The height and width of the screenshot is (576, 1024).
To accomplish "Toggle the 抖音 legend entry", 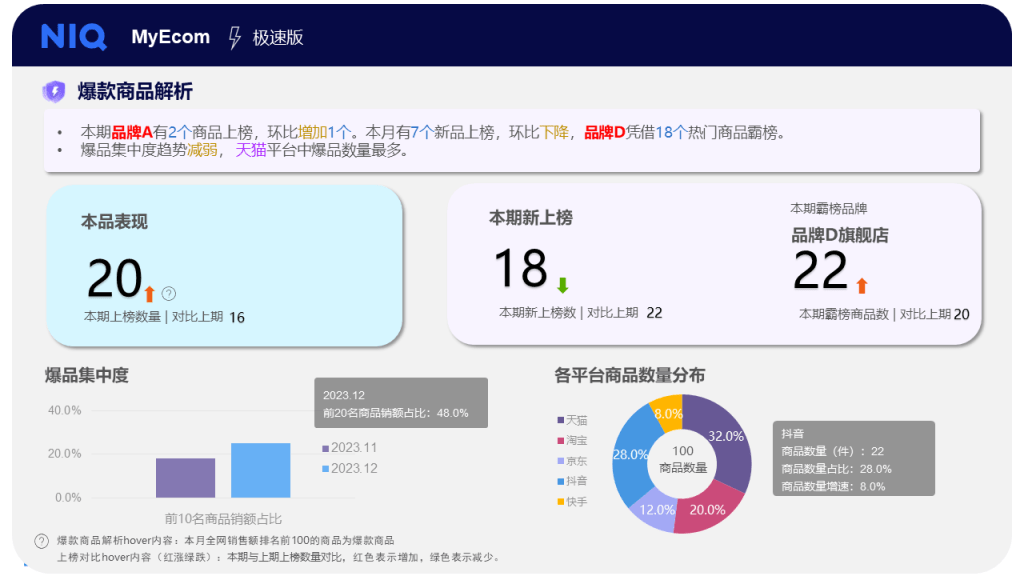I will coord(572,481).
